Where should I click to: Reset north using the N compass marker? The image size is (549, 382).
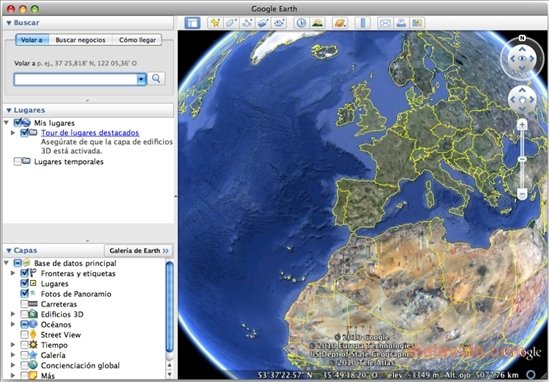click(522, 38)
